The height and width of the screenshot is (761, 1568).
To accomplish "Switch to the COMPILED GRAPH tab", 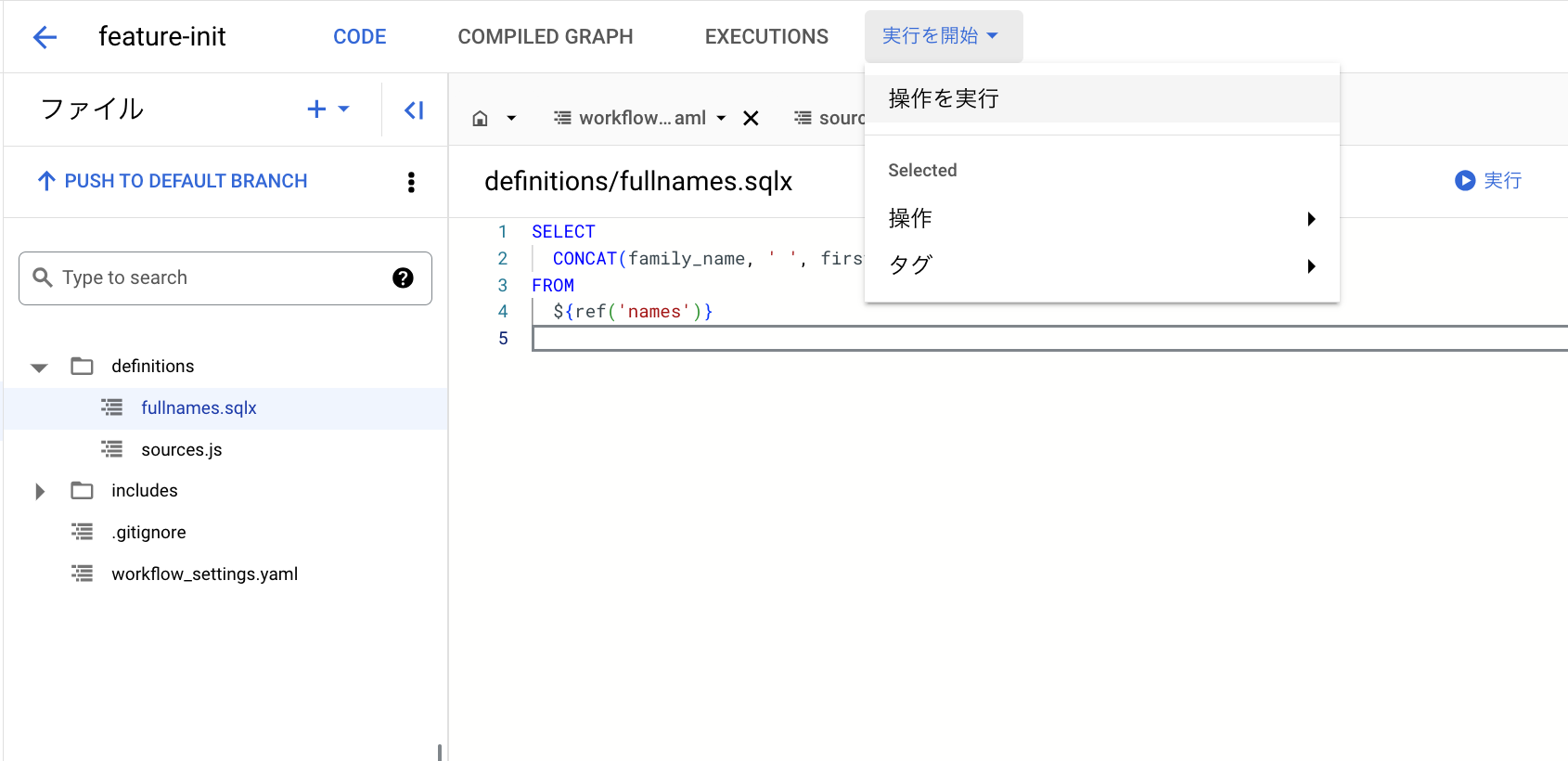I will [546, 36].
